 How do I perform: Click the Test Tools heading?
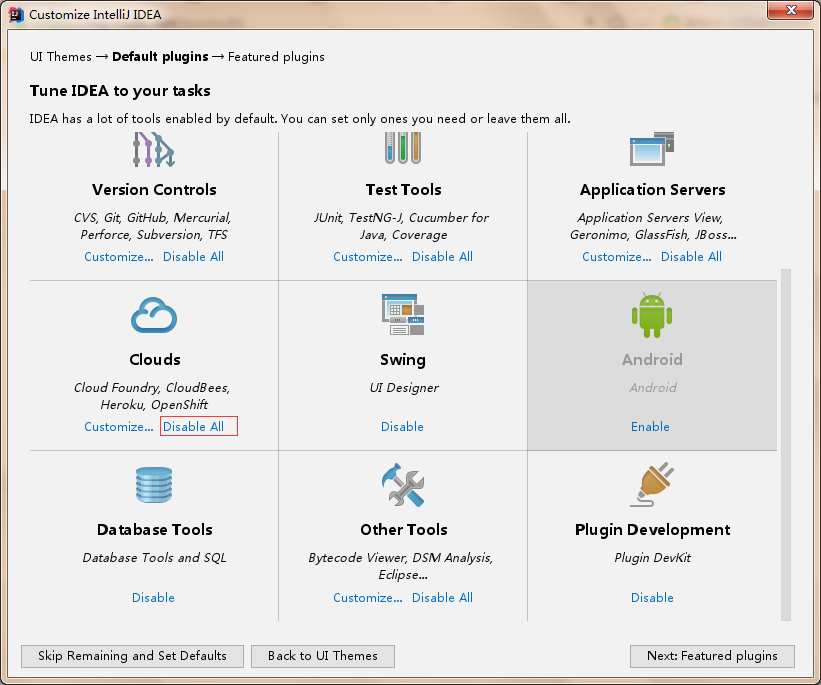tap(403, 190)
